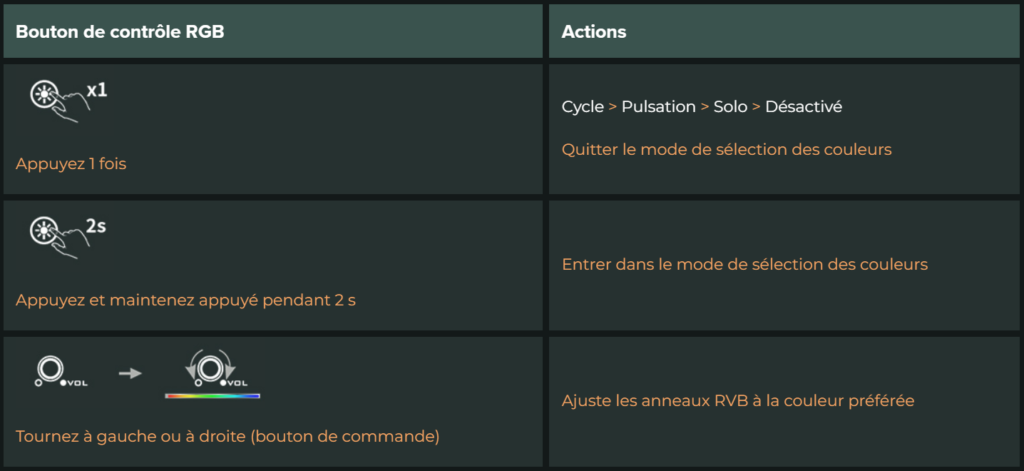This screenshot has width=1024, height=471.
Task: Click the "2s" label beside the hand icon
Action: pos(96,227)
